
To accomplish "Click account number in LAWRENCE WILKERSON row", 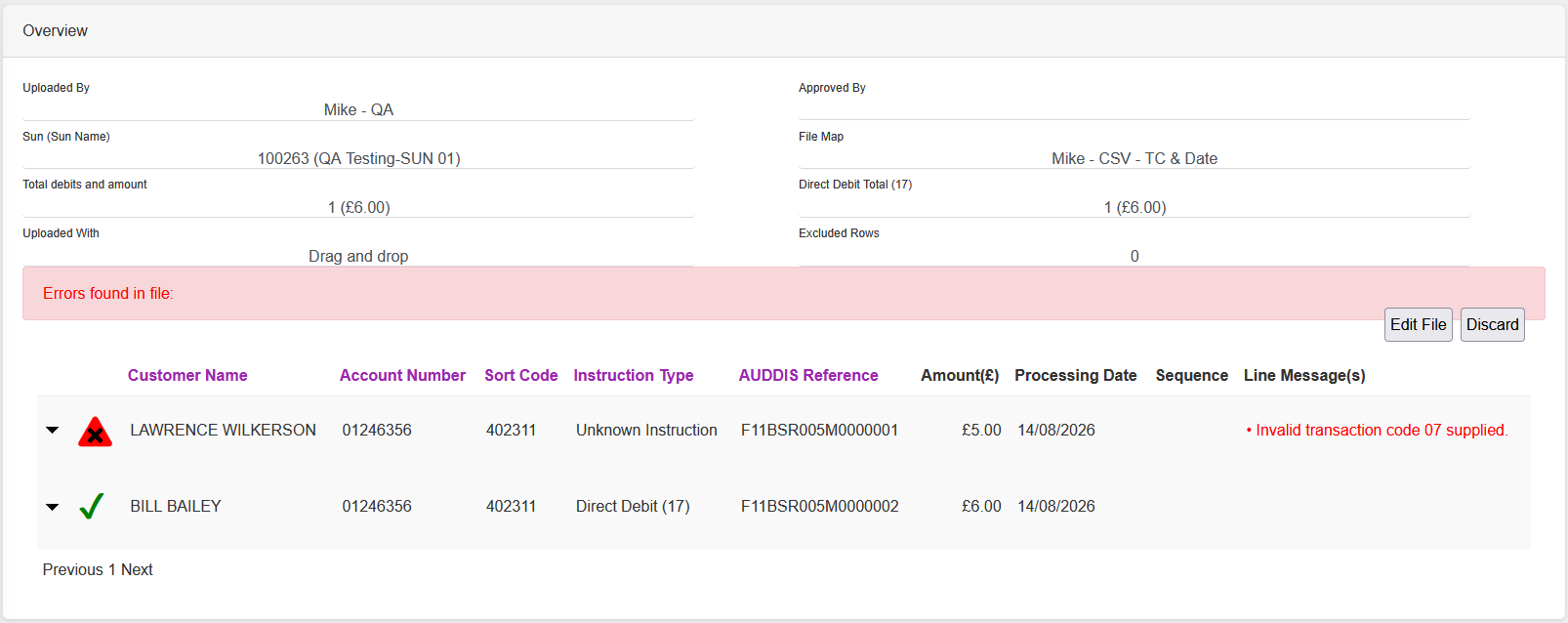I will (x=377, y=430).
